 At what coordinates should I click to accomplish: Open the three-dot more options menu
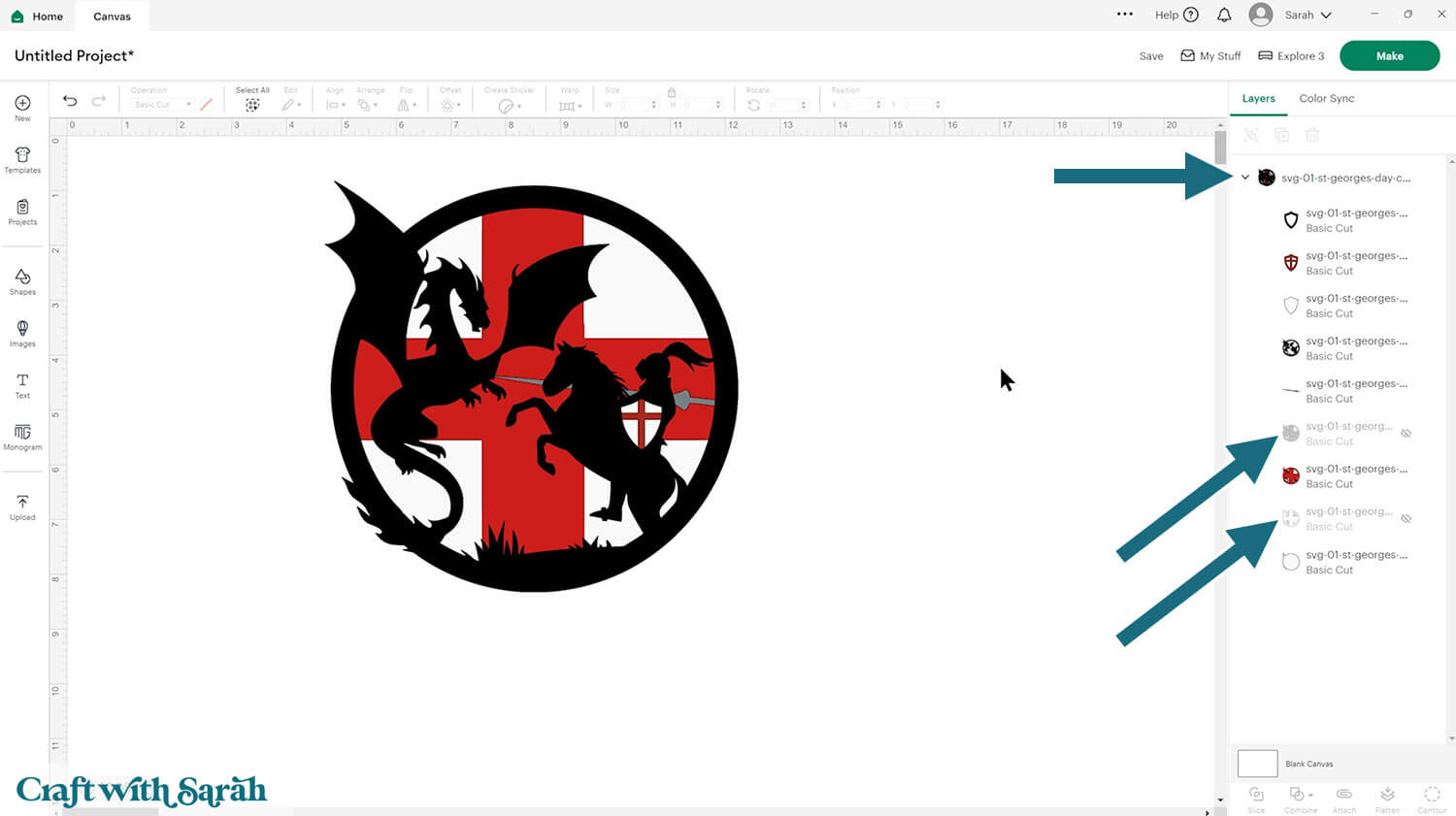coord(1125,15)
